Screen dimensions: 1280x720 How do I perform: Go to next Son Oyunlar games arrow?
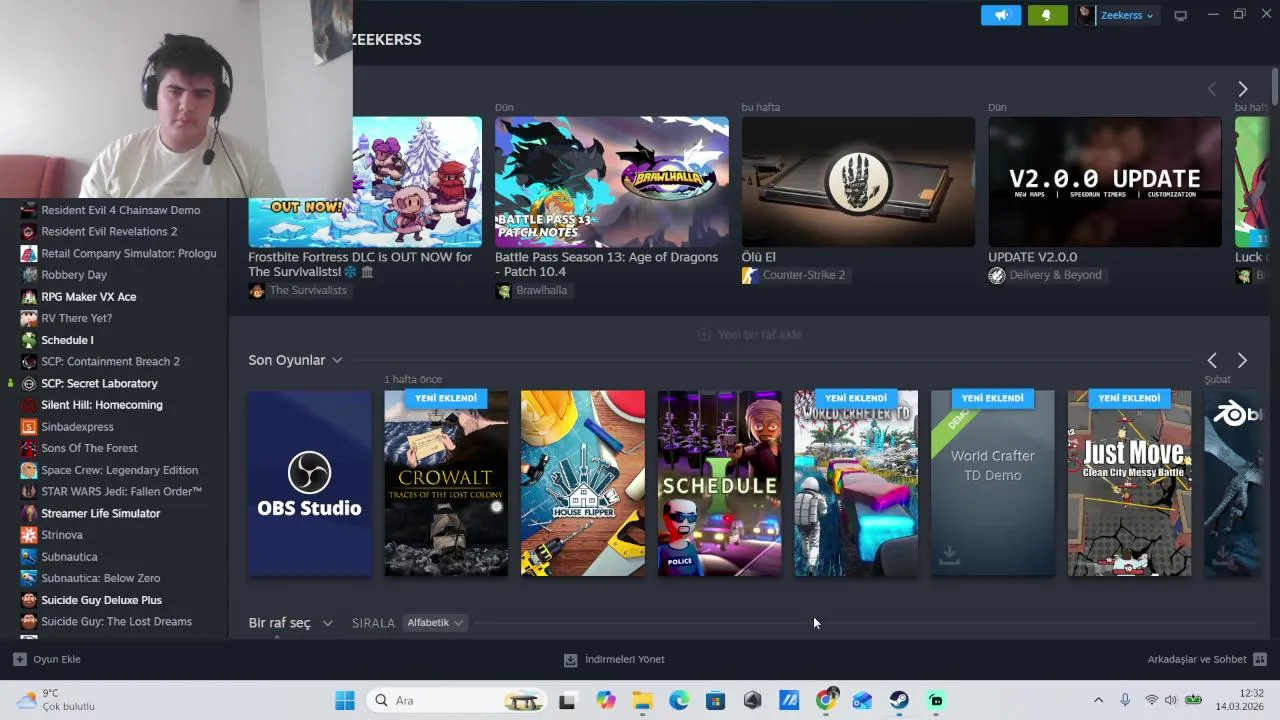[1242, 360]
